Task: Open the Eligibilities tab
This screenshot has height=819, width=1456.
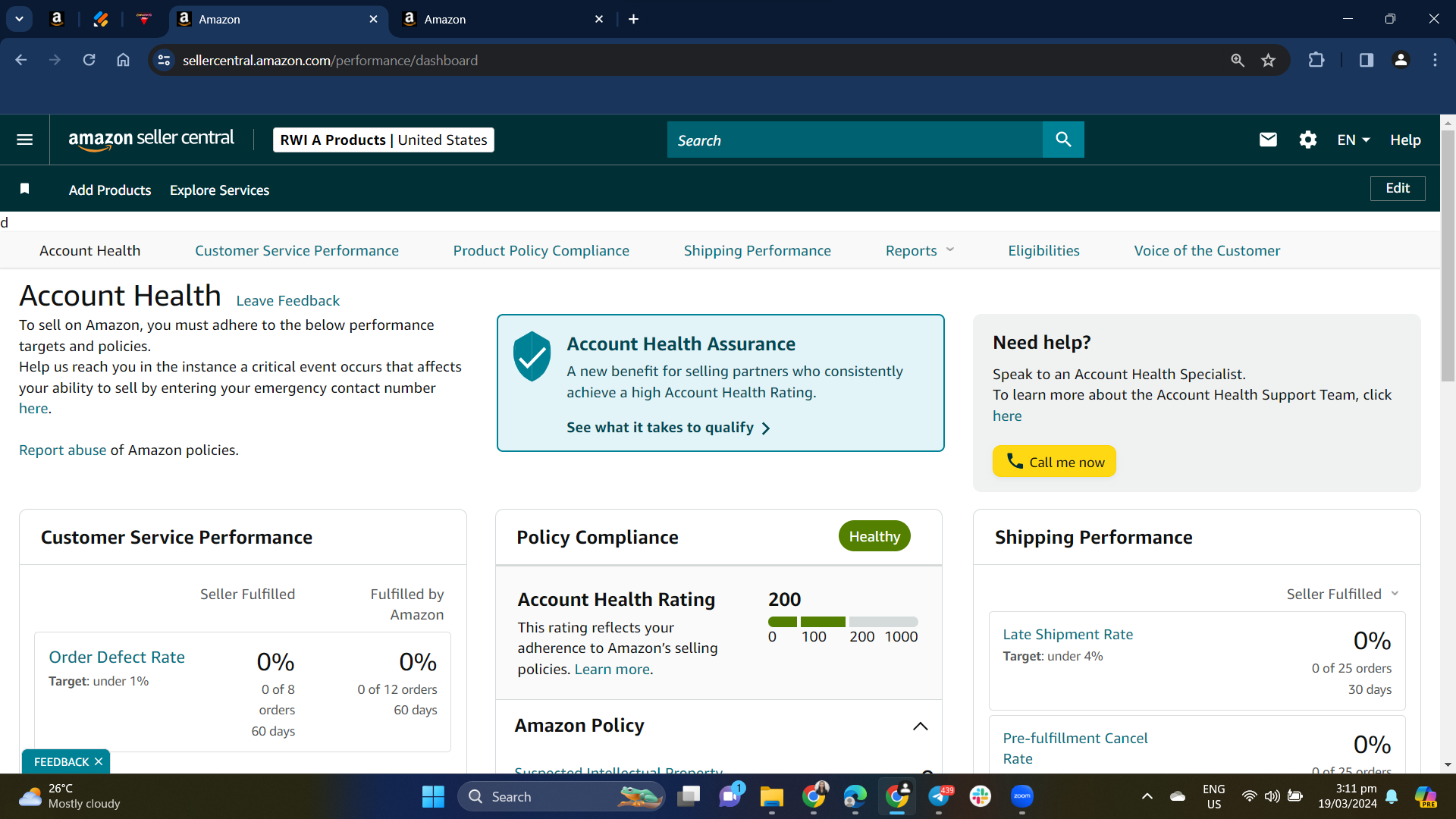Action: point(1043,250)
